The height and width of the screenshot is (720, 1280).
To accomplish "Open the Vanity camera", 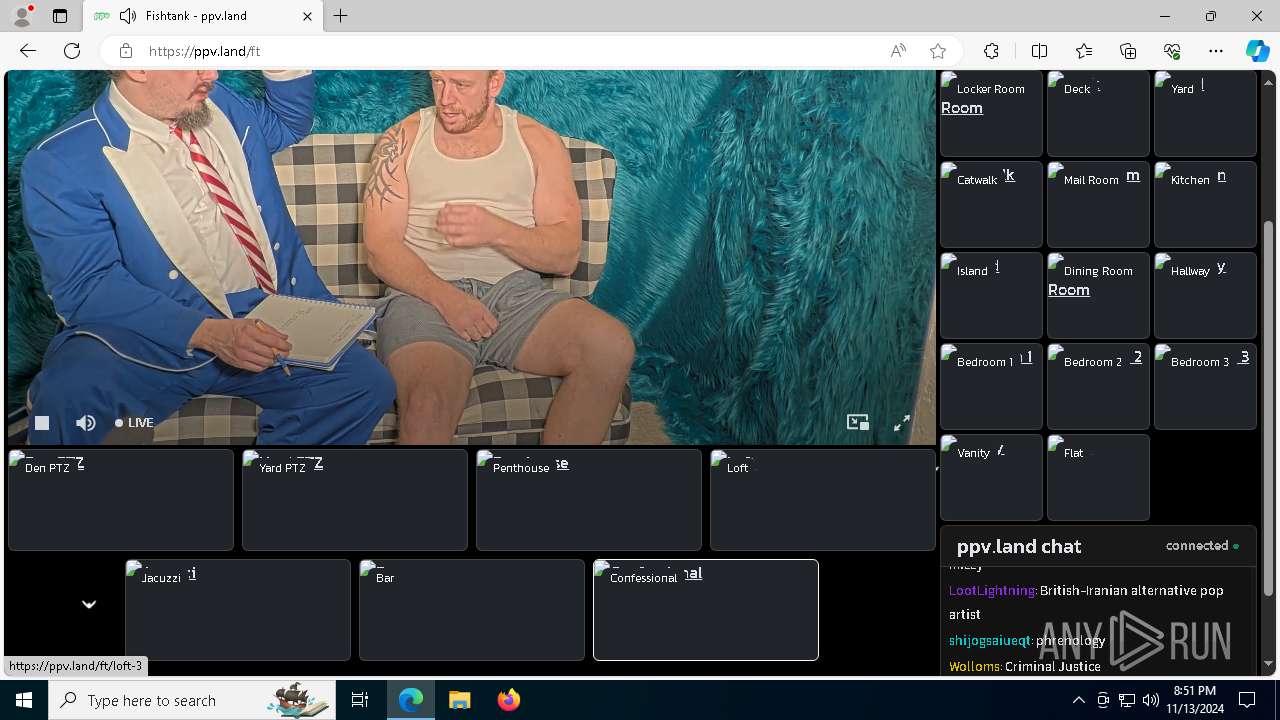I will (991, 477).
